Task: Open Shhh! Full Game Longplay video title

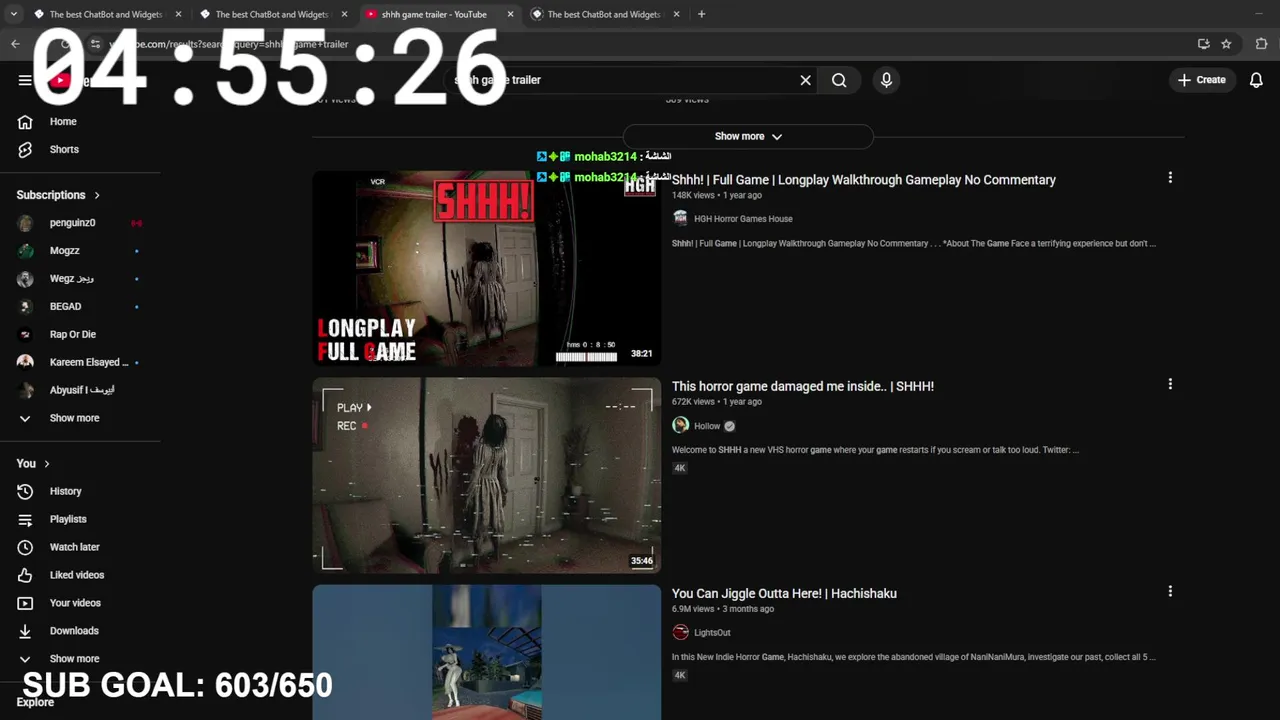Action: pyautogui.click(x=864, y=180)
